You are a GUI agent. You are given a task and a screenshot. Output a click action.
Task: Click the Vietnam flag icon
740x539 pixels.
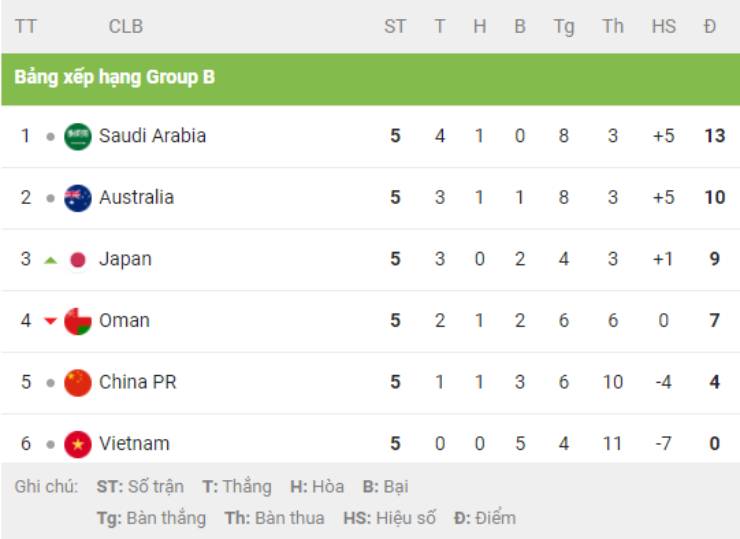pyautogui.click(x=78, y=444)
